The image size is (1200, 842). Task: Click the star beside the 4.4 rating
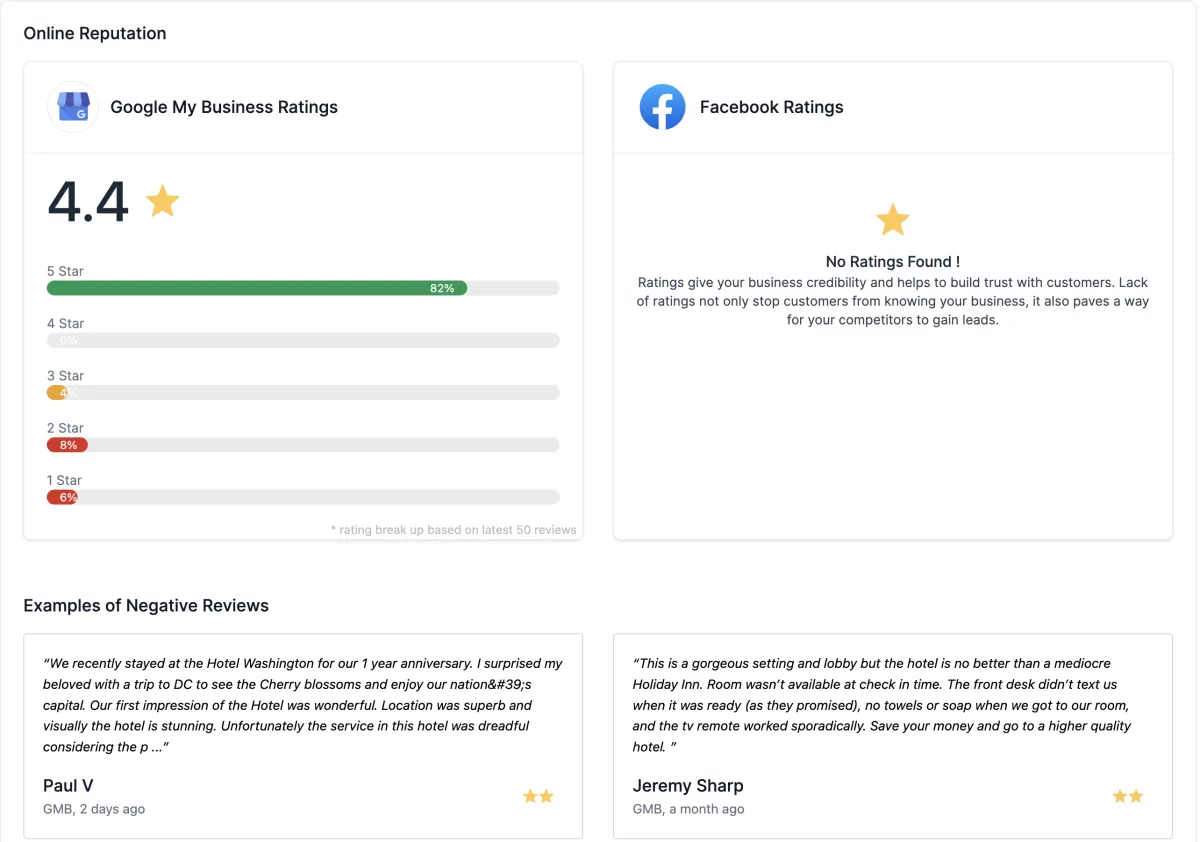[162, 201]
